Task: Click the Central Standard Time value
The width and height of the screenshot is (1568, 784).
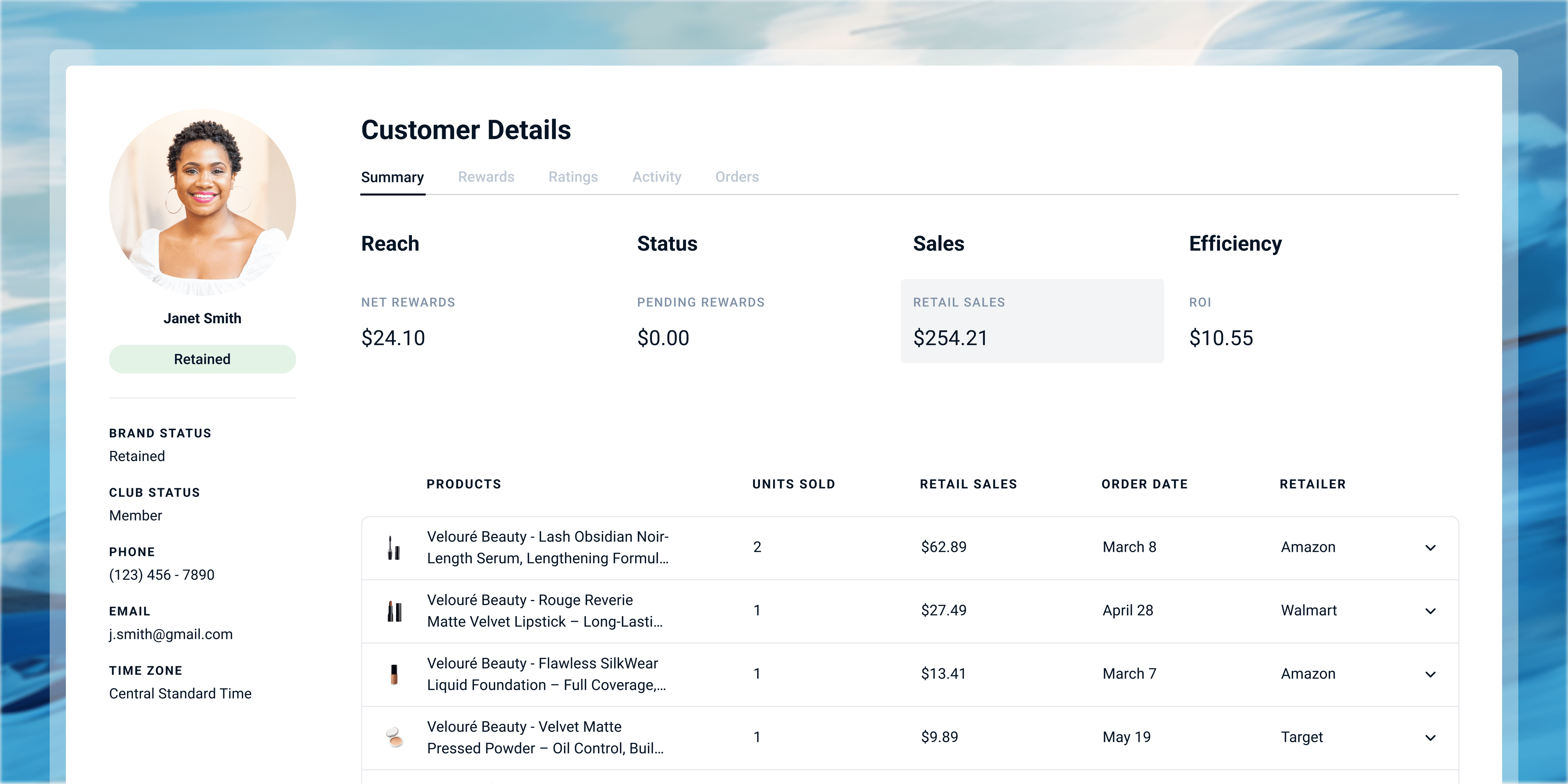Action: click(x=180, y=693)
